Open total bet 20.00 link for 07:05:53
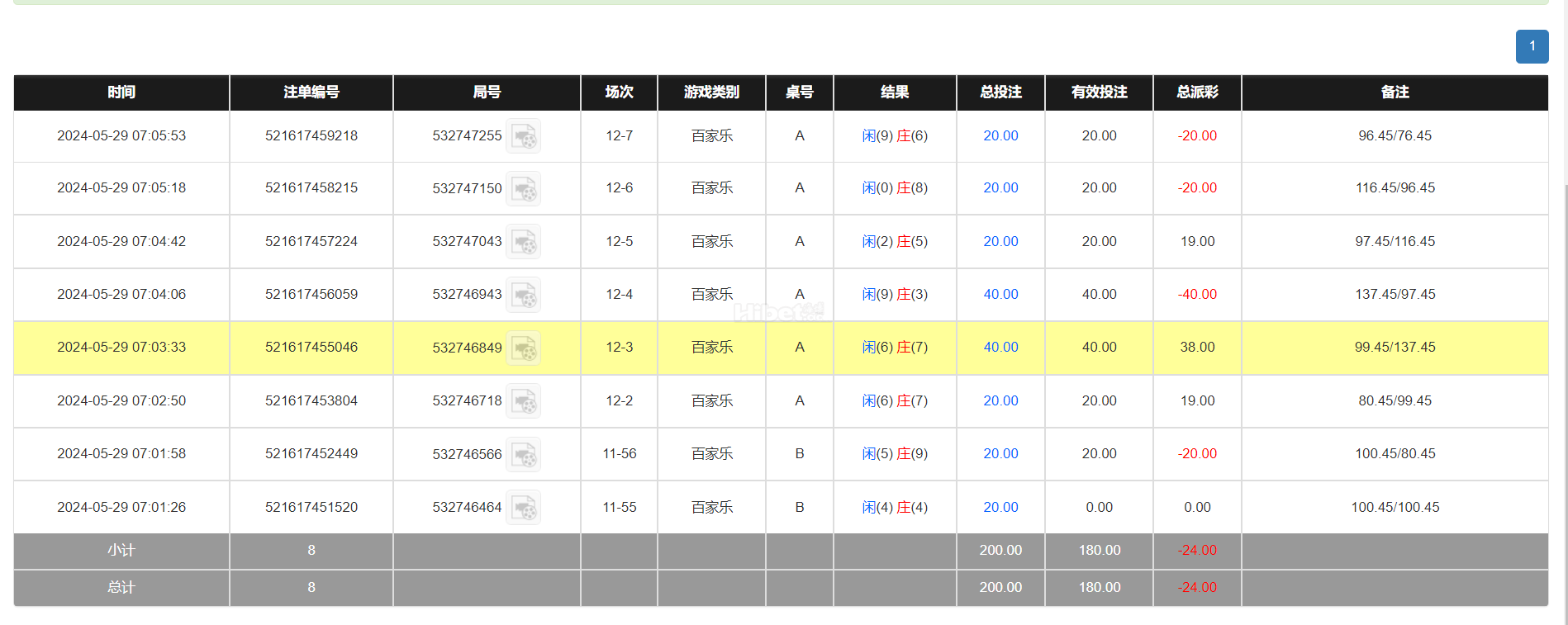Viewport: 1568px width, 625px height. [x=1000, y=135]
